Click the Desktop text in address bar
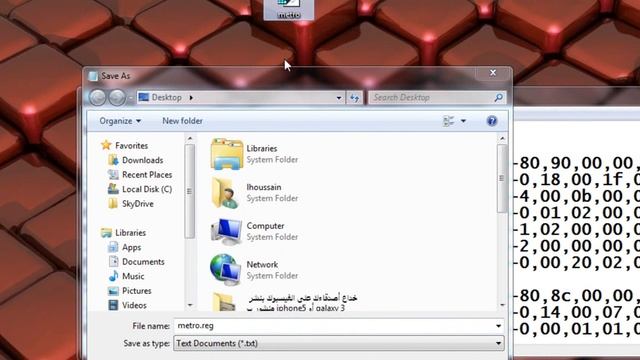Screen dimensions: 640x360 click(x=167, y=98)
